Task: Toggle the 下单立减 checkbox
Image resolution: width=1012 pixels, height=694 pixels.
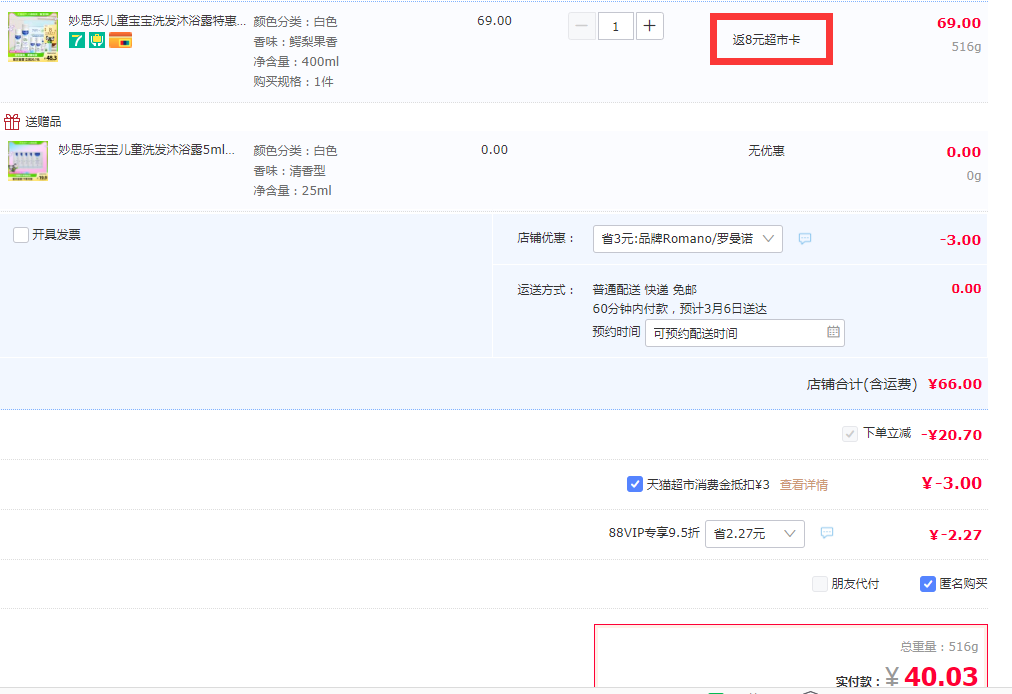Action: click(849, 434)
